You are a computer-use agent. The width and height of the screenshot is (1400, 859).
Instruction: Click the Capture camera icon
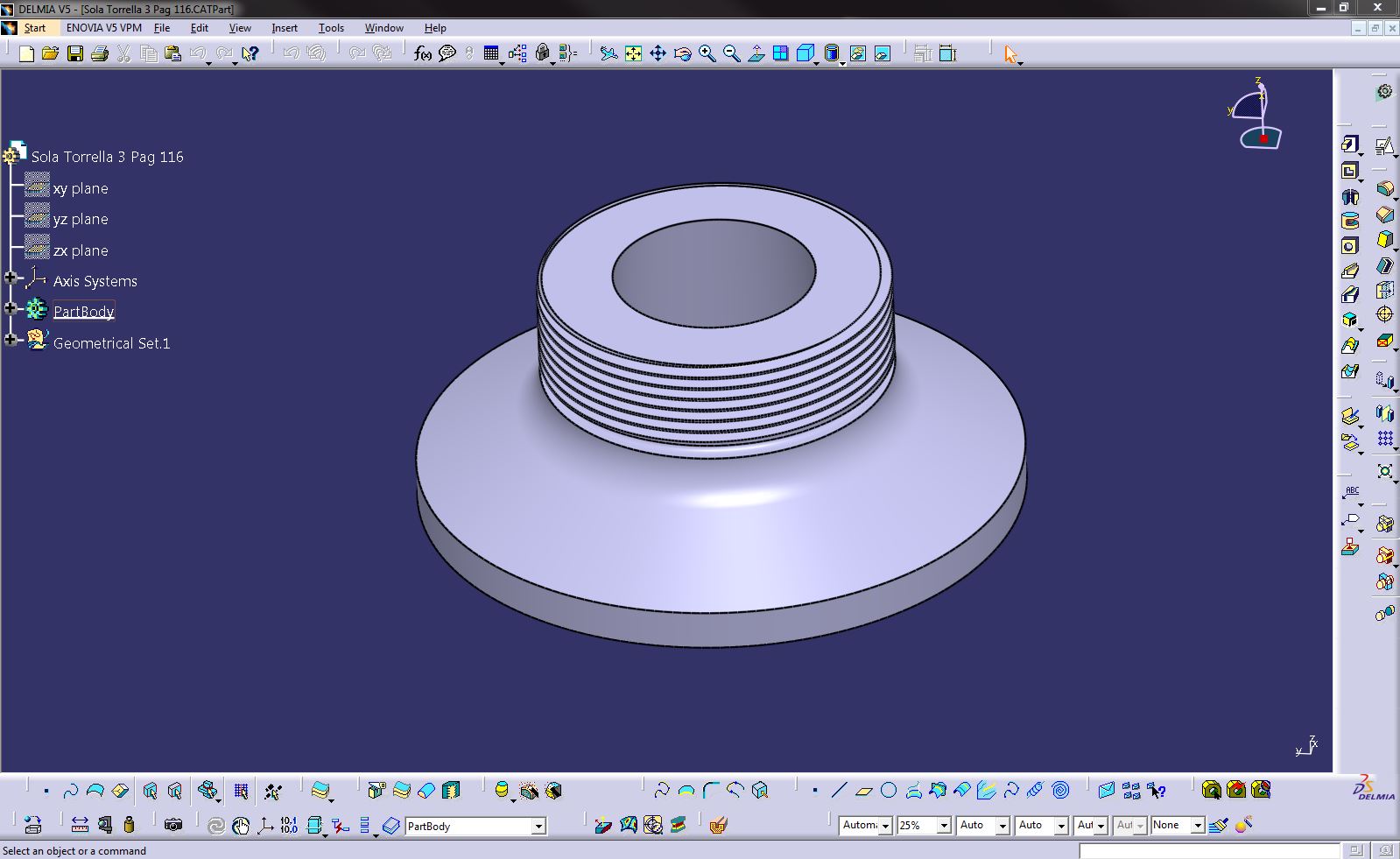pyautogui.click(x=173, y=825)
